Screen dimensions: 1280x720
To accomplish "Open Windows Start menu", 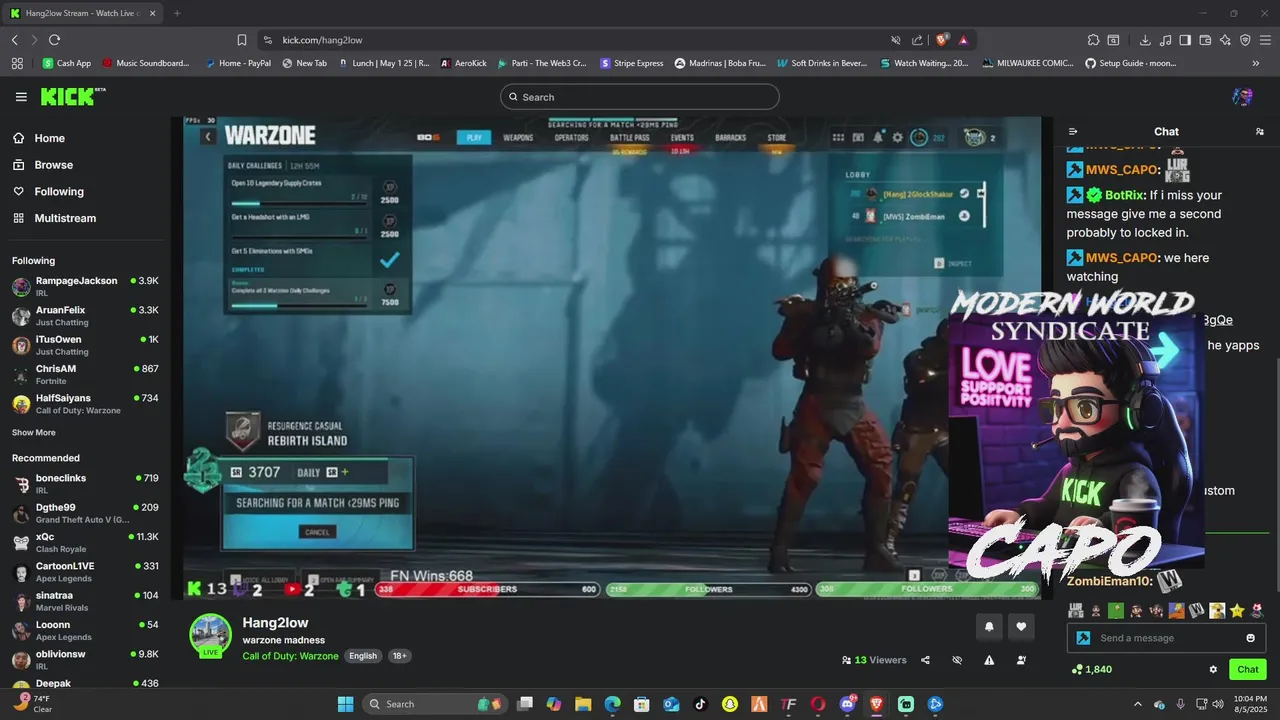I will point(345,704).
